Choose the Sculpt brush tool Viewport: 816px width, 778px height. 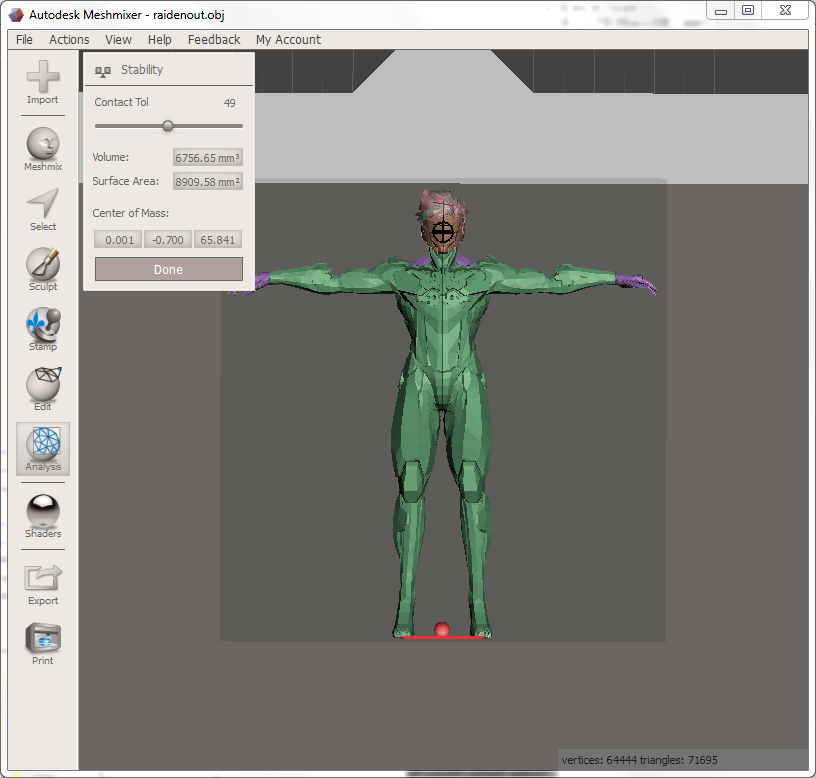[x=42, y=267]
